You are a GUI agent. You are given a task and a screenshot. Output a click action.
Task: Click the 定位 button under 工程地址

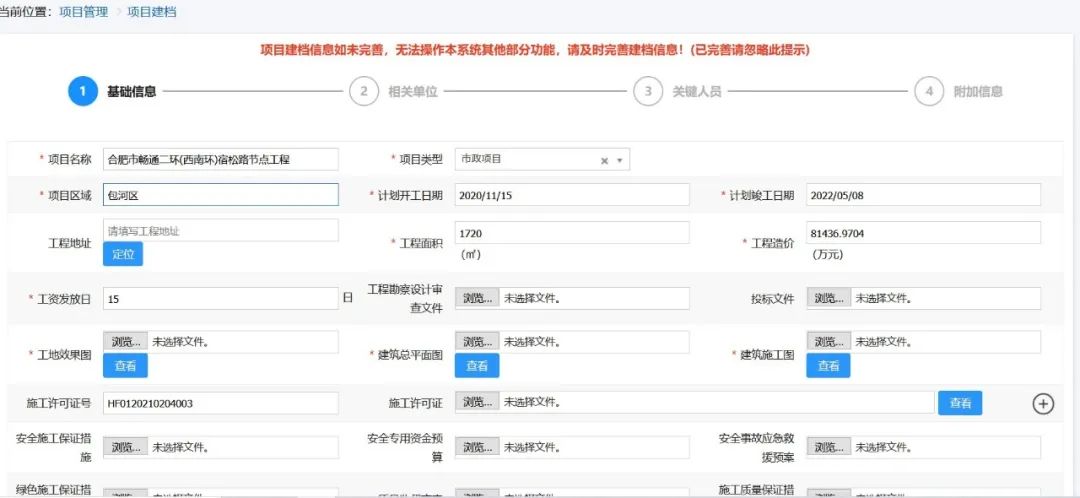(123, 254)
